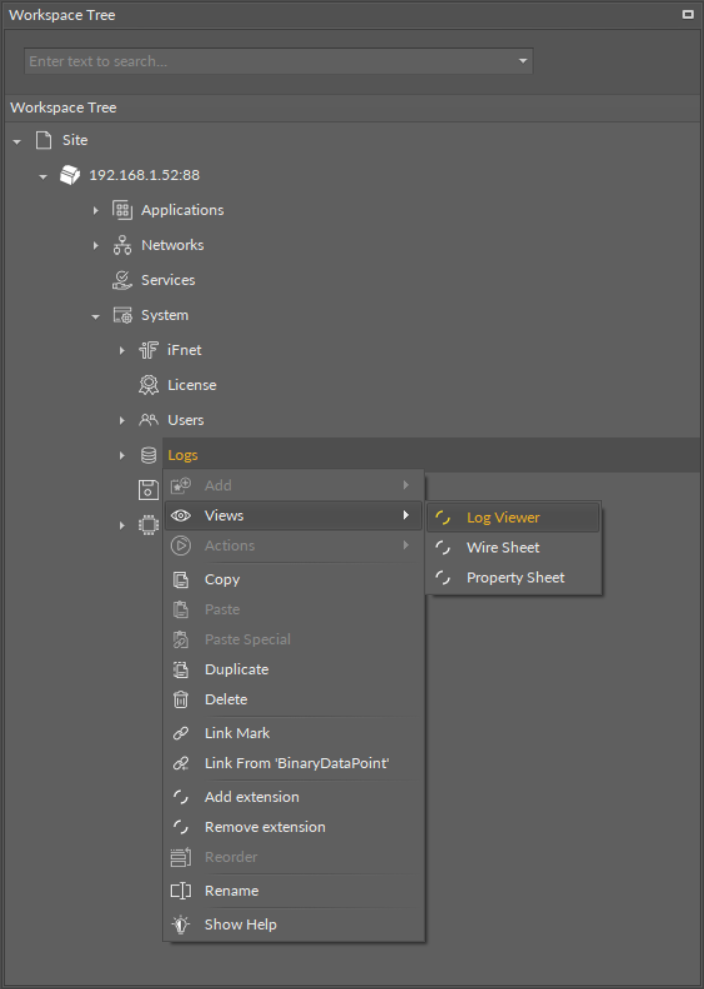
Task: Open the search box dropdown arrow
Action: [x=522, y=61]
